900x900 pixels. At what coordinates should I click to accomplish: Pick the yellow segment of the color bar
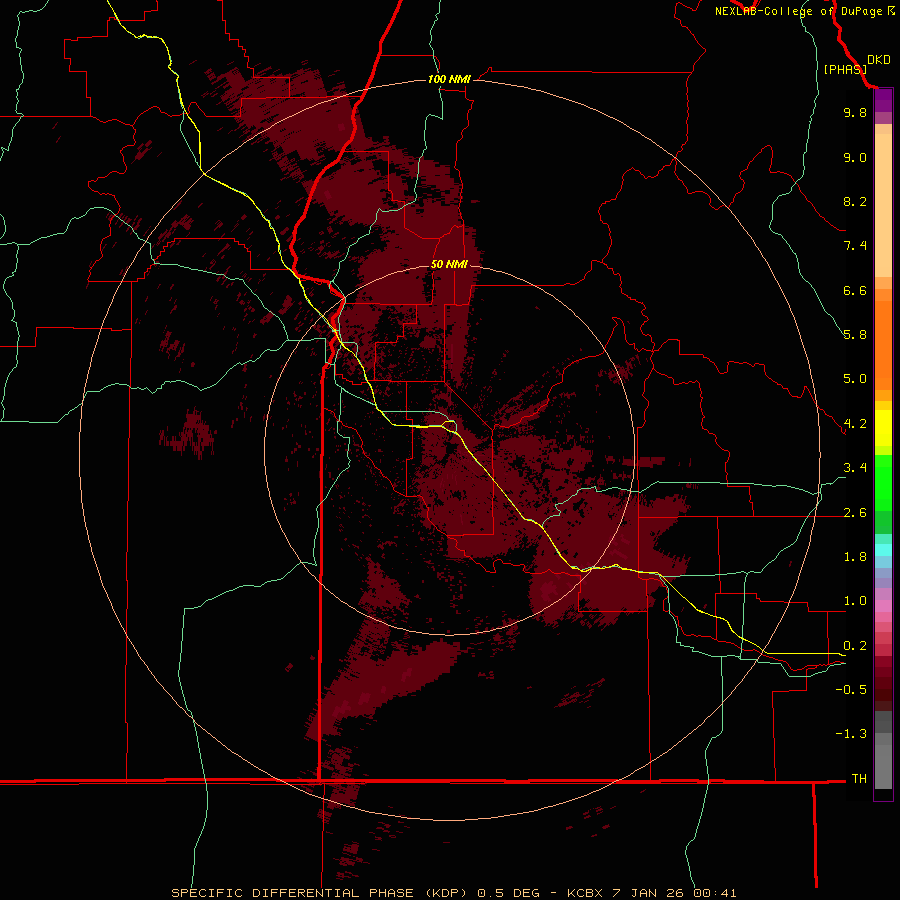[883, 428]
